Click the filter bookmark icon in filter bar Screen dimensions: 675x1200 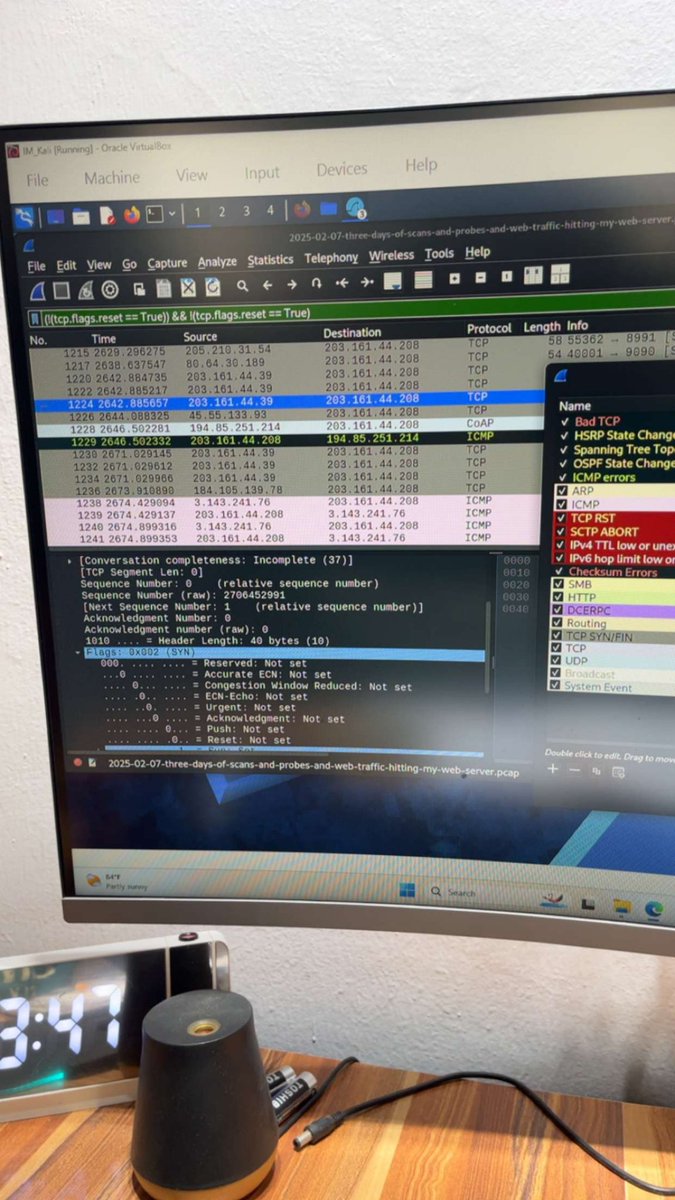coord(36,318)
